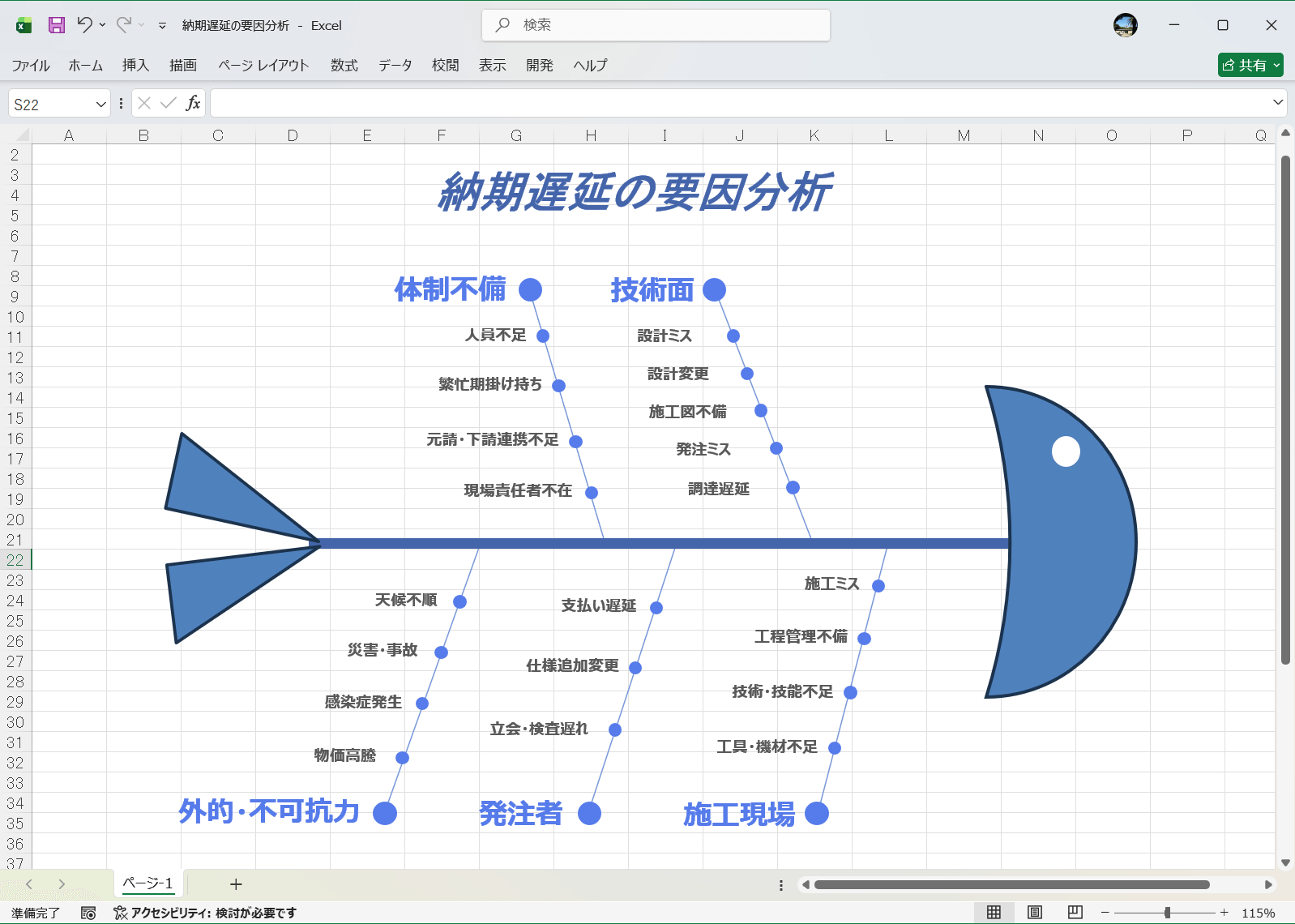The width and height of the screenshot is (1295, 924).
Task: Click the formula bar input area
Action: coord(741,103)
